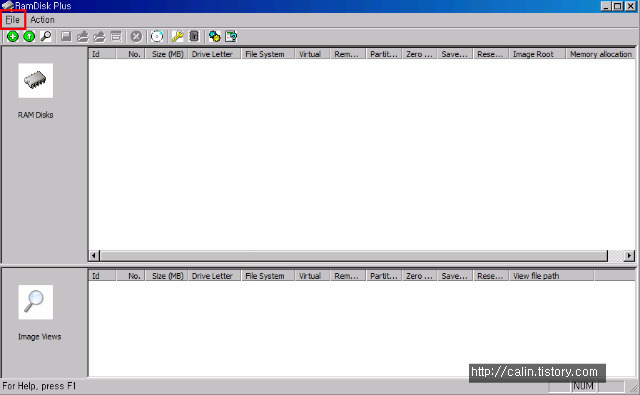The height and width of the screenshot is (395, 640).
Task: Click the grayed X remove toolbar icon
Action: pyautogui.click(x=136, y=37)
